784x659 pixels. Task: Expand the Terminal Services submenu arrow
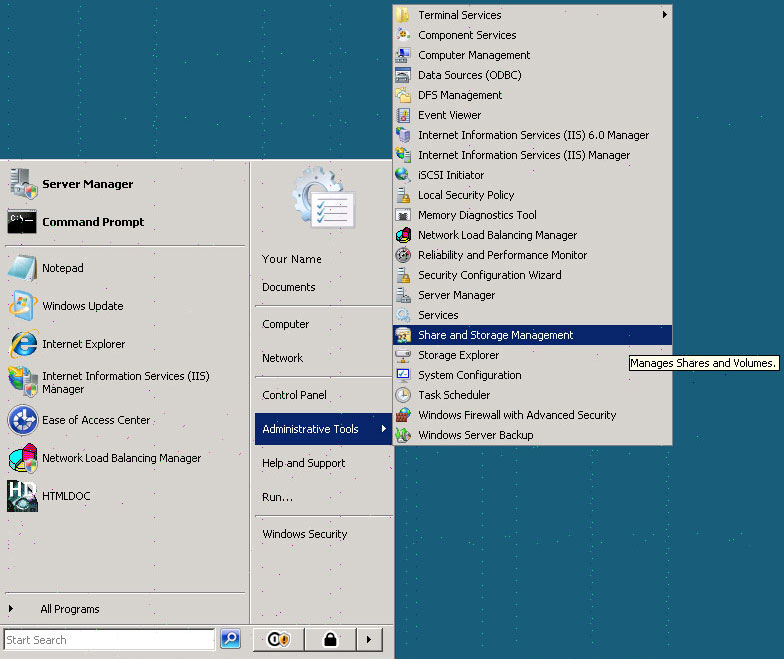(664, 14)
